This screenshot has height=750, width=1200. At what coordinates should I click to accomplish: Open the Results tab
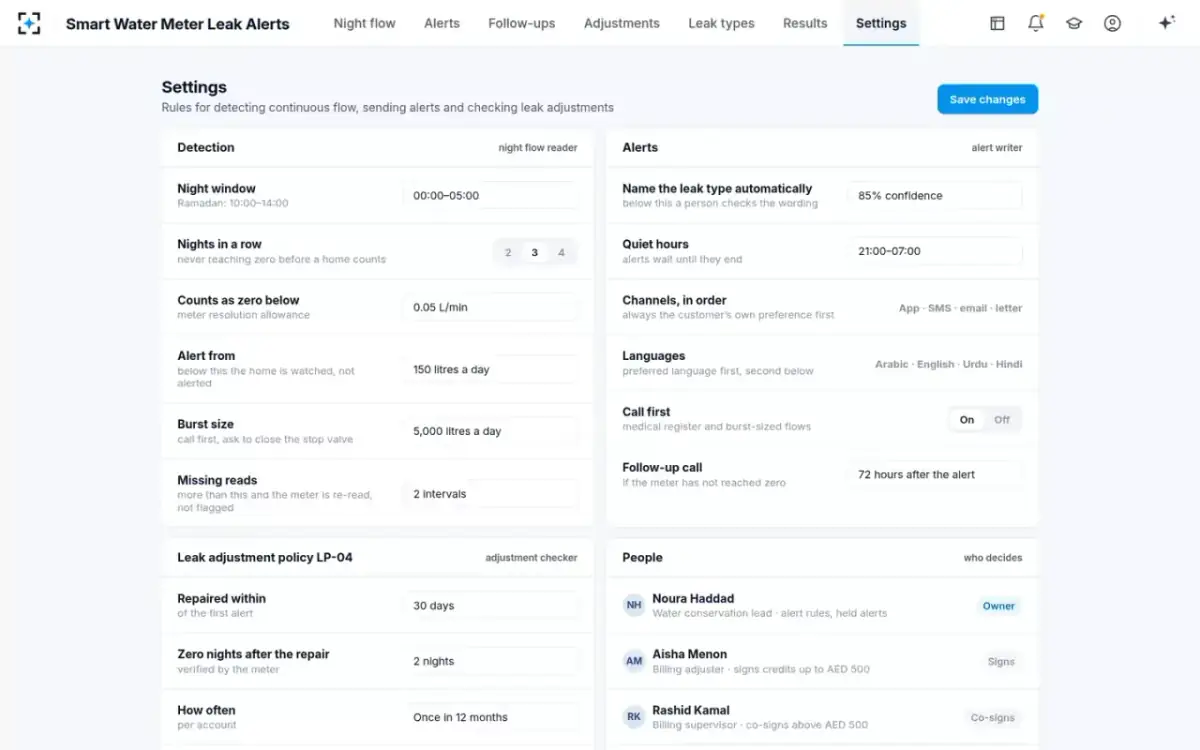click(x=805, y=23)
